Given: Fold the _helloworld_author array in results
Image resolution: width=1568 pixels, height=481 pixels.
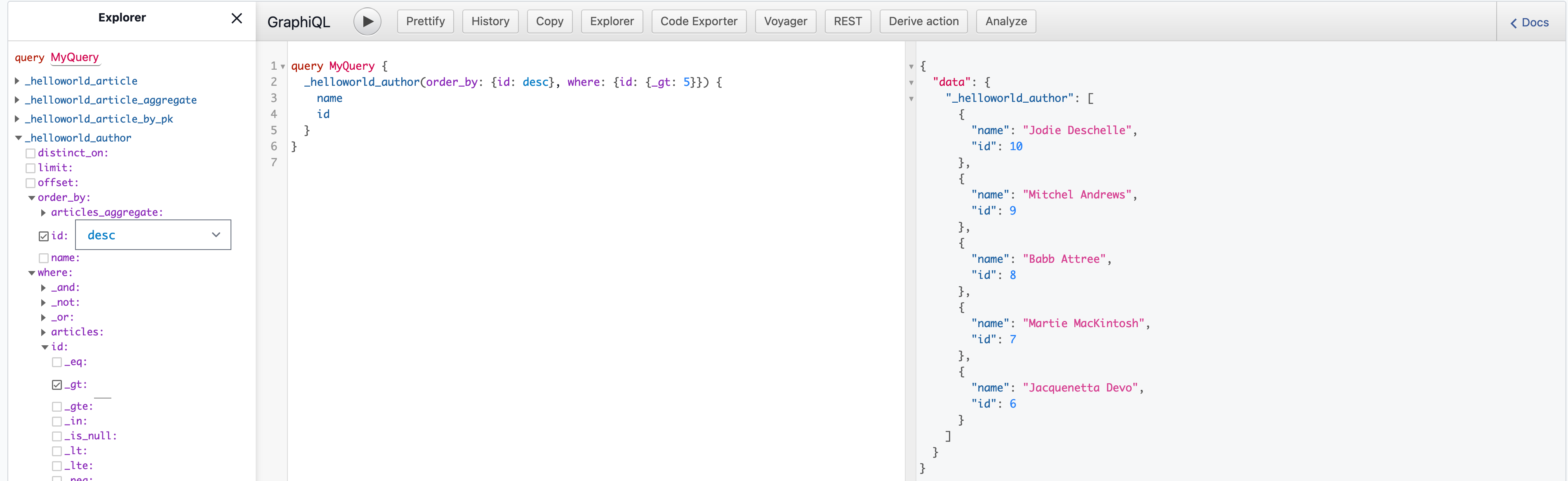Looking at the screenshot, I should click(x=911, y=99).
